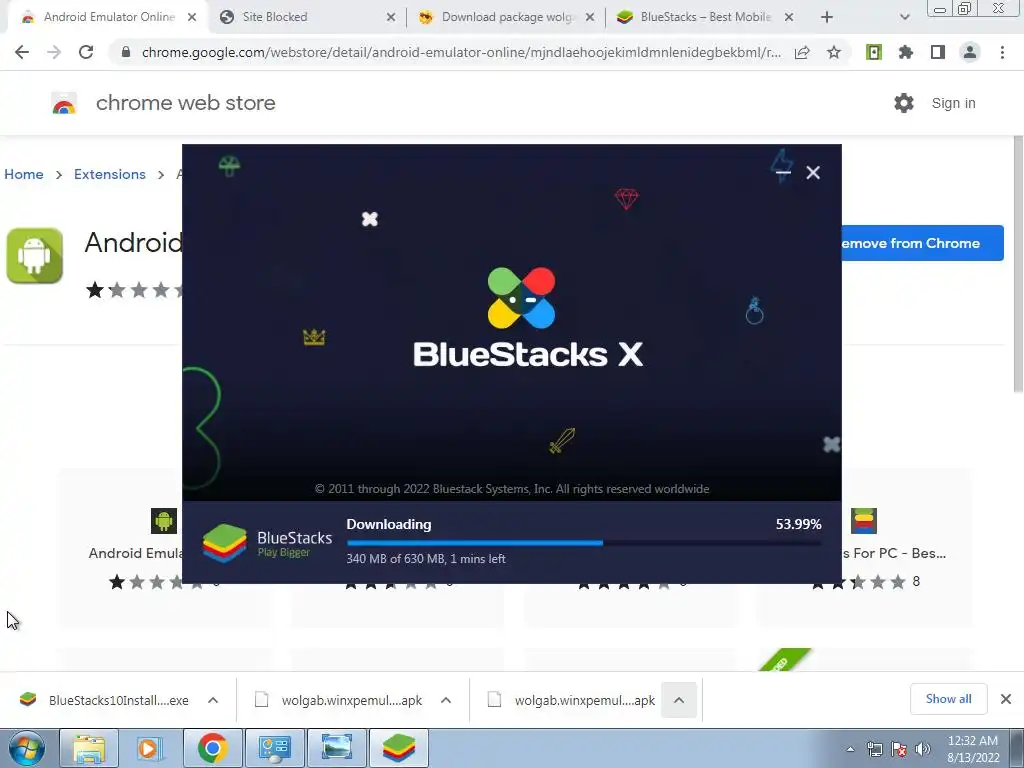Screen dimensions: 1024x768
Task: Click Remove from Chrome button
Action: pos(922,243)
